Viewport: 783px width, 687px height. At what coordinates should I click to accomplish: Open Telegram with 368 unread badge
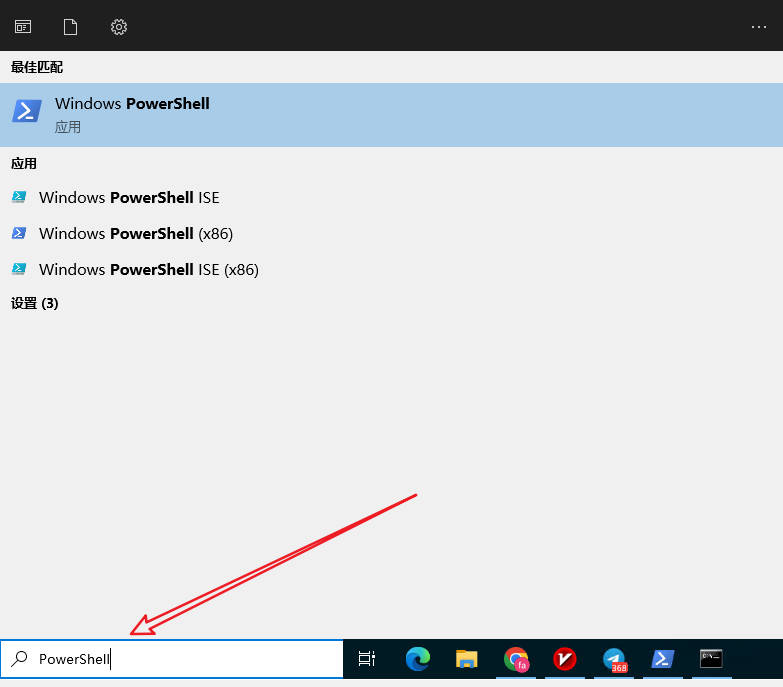(x=614, y=659)
